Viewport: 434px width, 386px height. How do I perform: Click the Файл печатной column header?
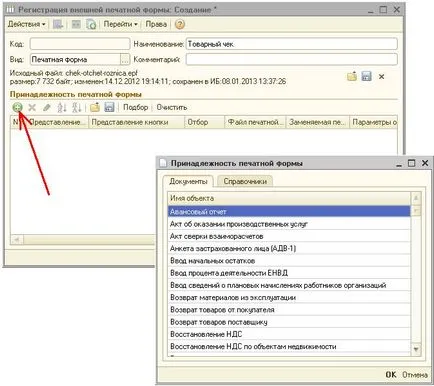tap(256, 122)
